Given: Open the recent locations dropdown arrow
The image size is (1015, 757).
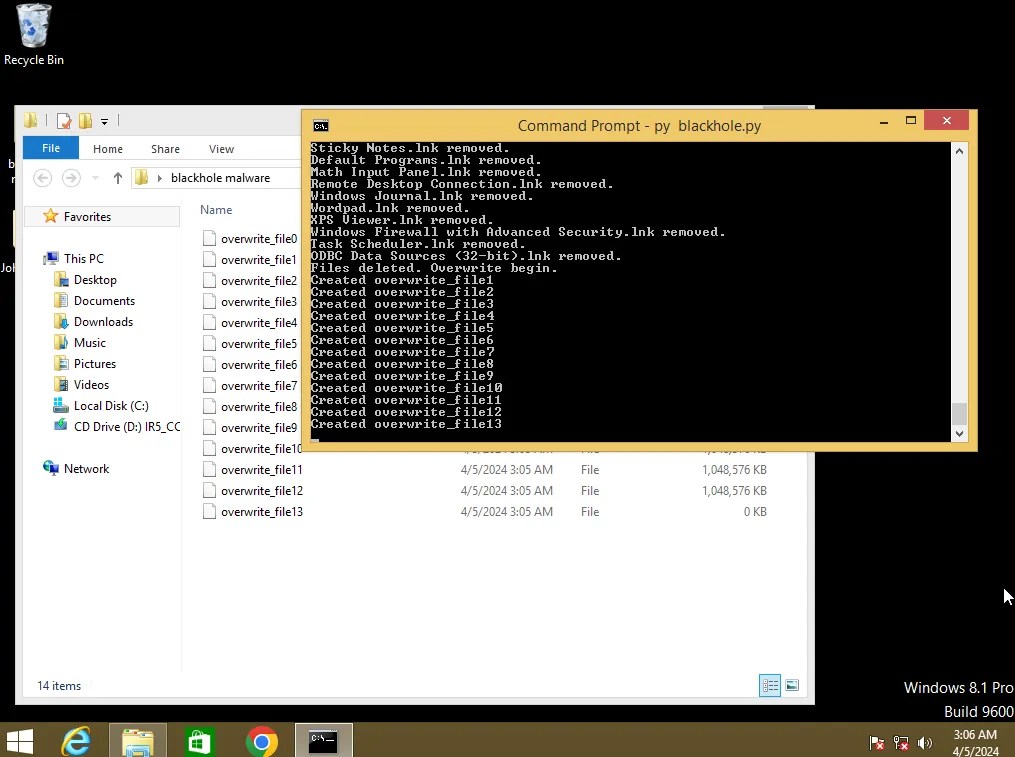Looking at the screenshot, I should [x=94, y=178].
